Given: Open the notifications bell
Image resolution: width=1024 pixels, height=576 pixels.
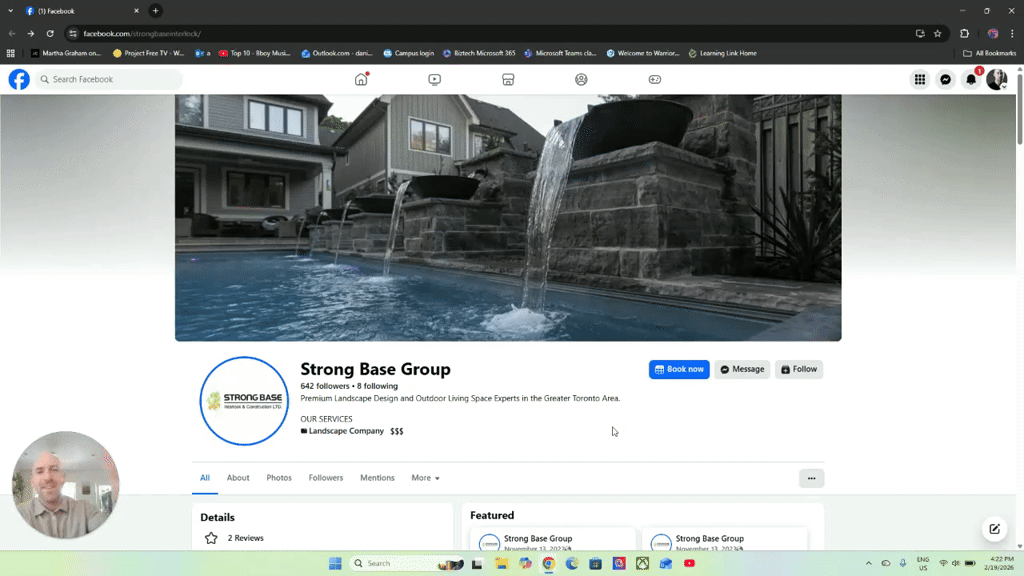Looking at the screenshot, I should (x=971, y=79).
